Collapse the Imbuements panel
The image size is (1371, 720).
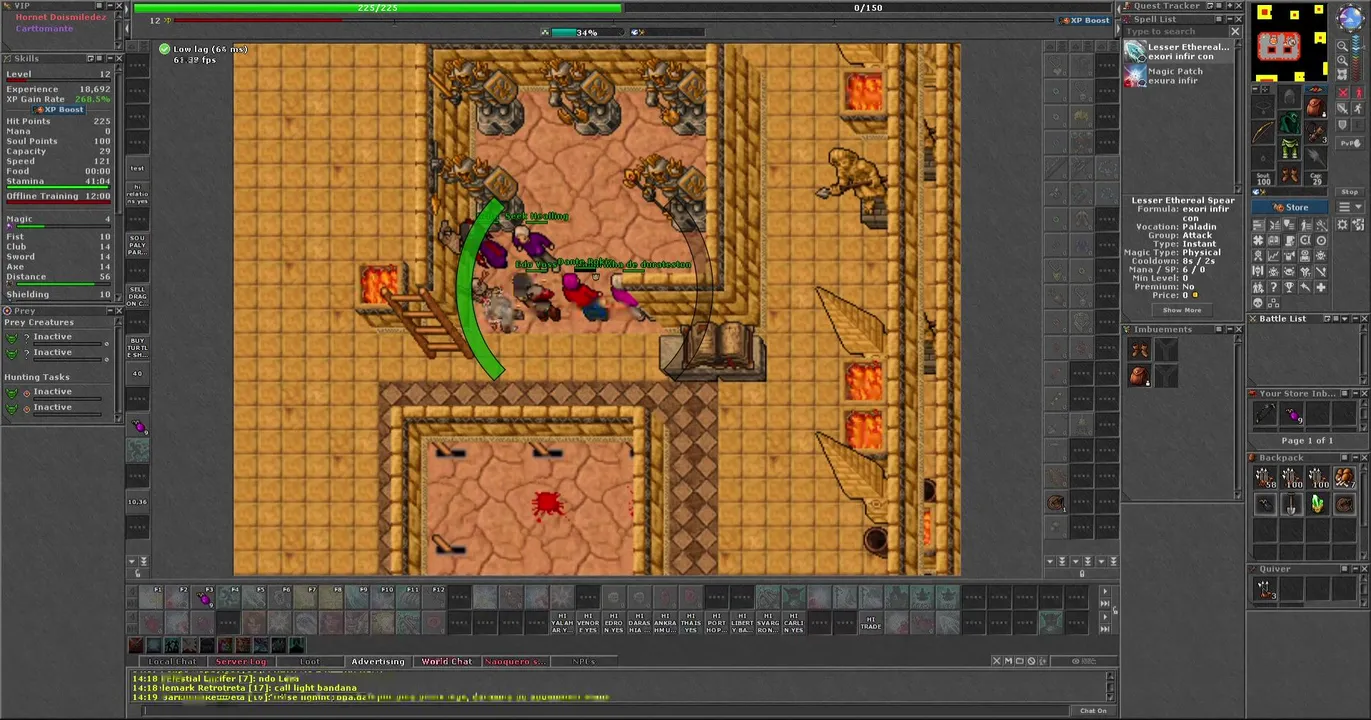click(x=1230, y=330)
